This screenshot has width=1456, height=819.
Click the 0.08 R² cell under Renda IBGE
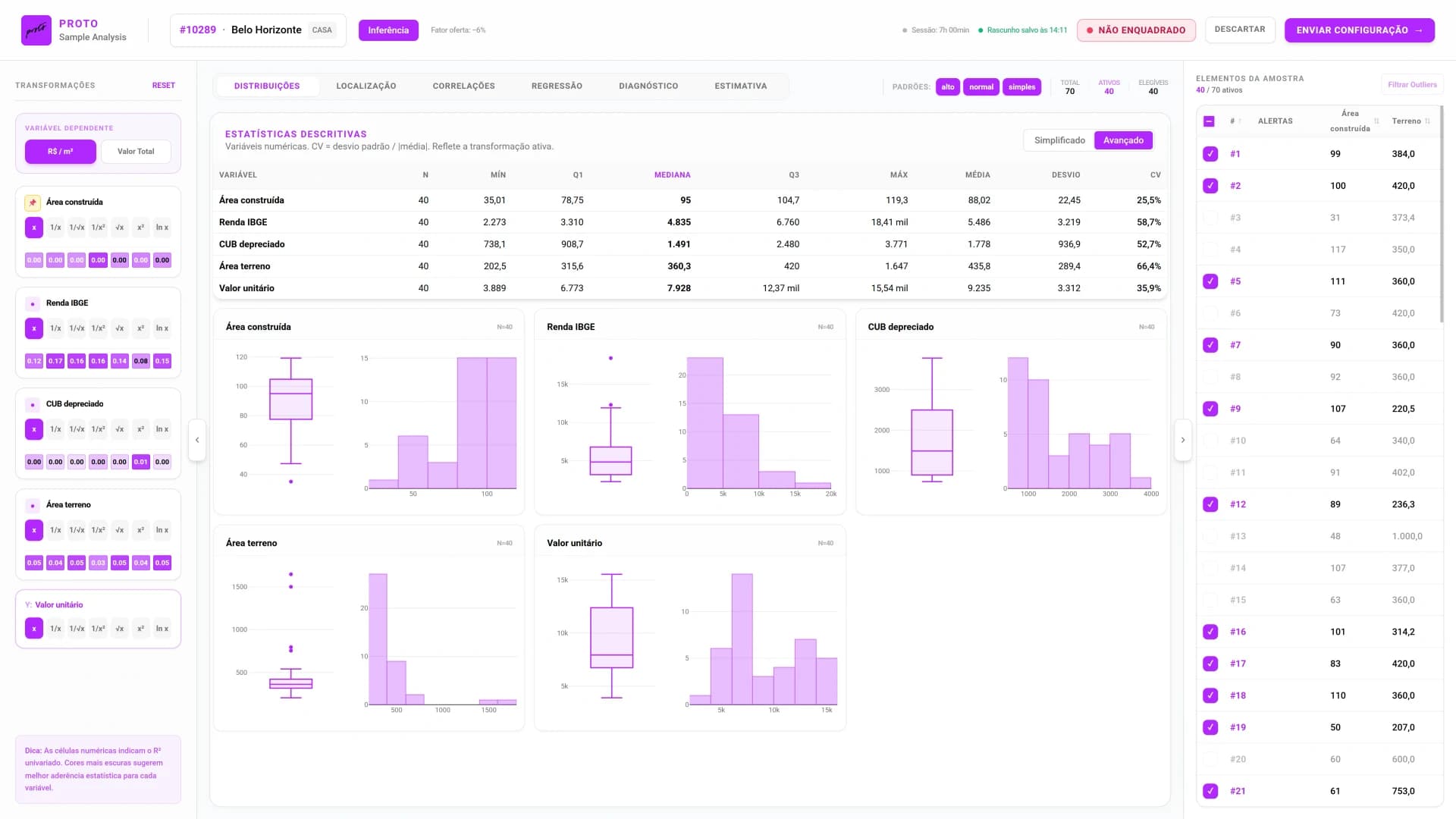[x=141, y=361]
